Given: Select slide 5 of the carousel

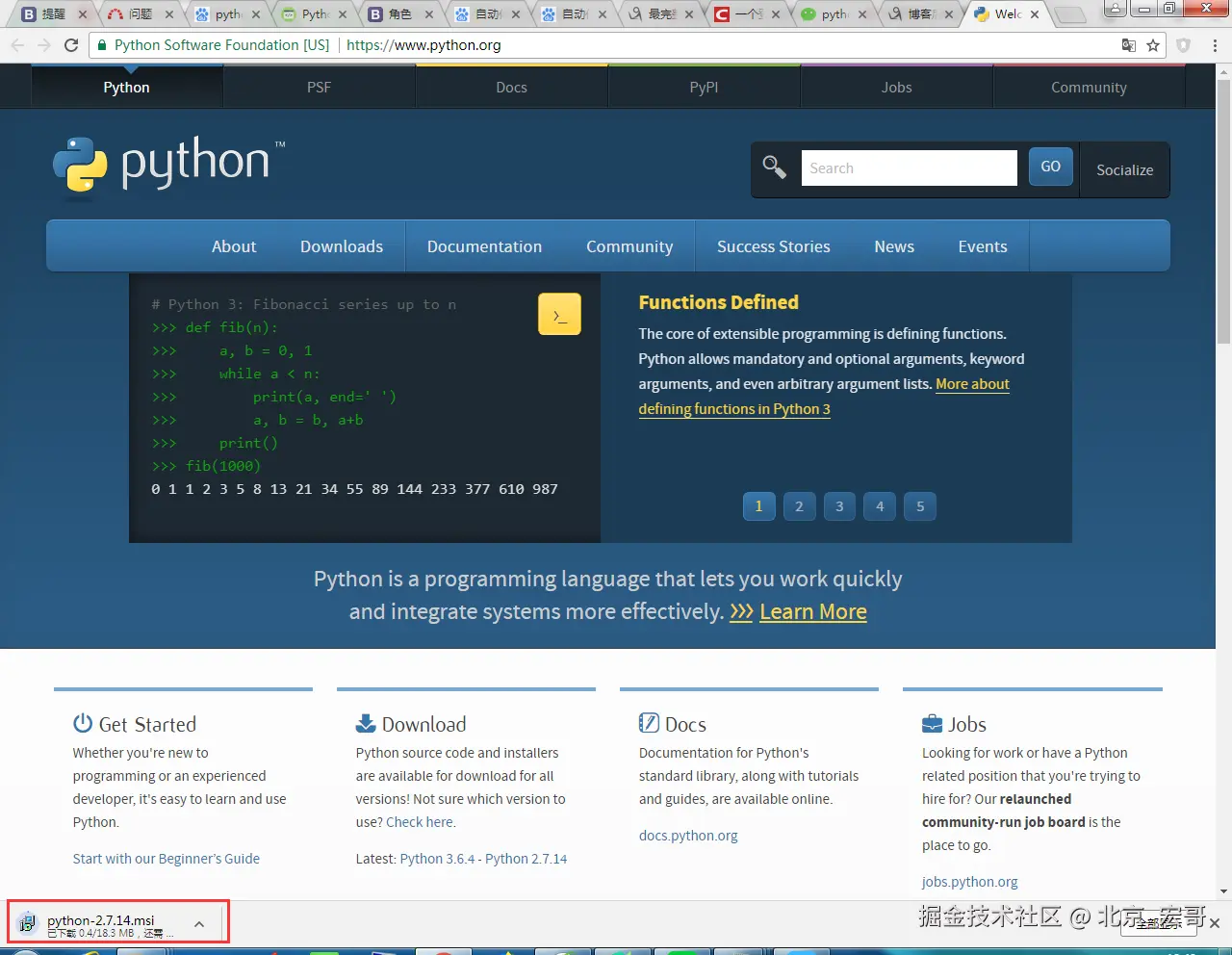Looking at the screenshot, I should pos(920,506).
